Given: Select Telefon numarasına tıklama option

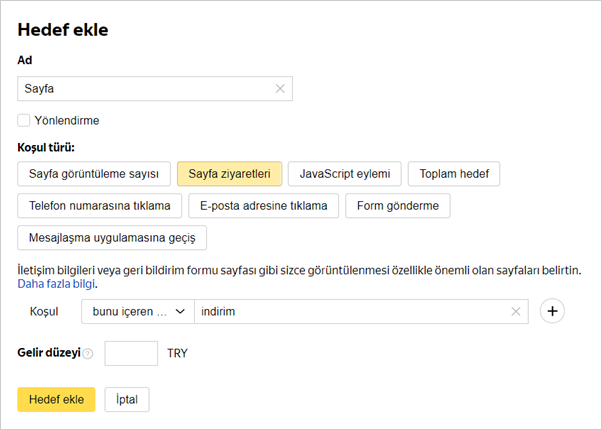Looking at the screenshot, I should pos(99,206).
